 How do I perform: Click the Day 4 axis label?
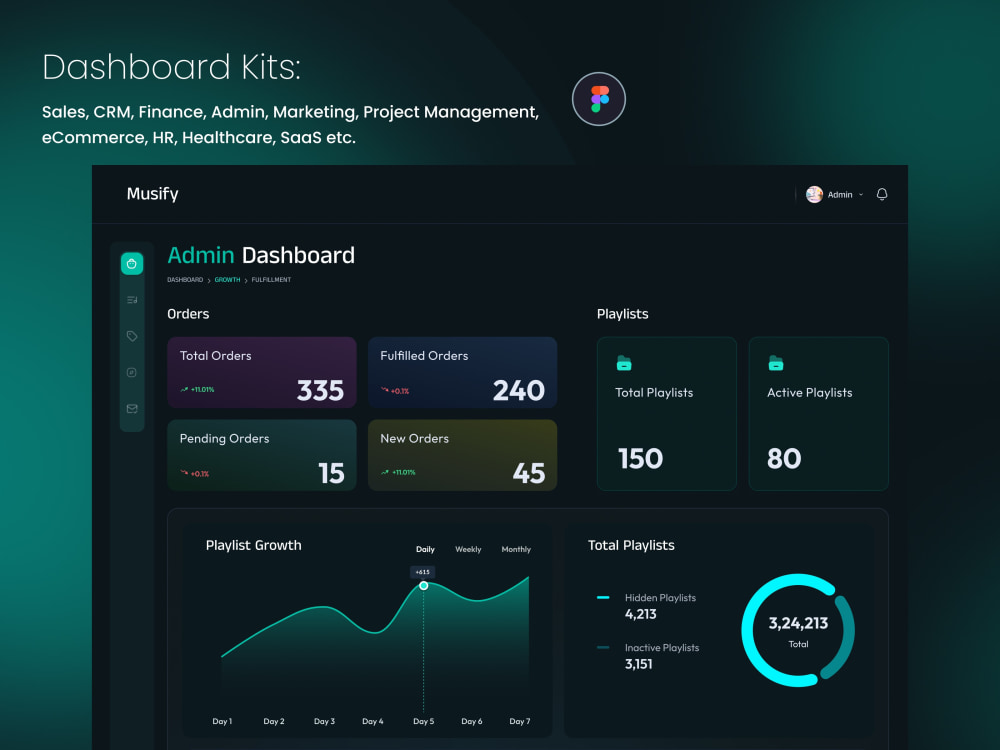372,721
